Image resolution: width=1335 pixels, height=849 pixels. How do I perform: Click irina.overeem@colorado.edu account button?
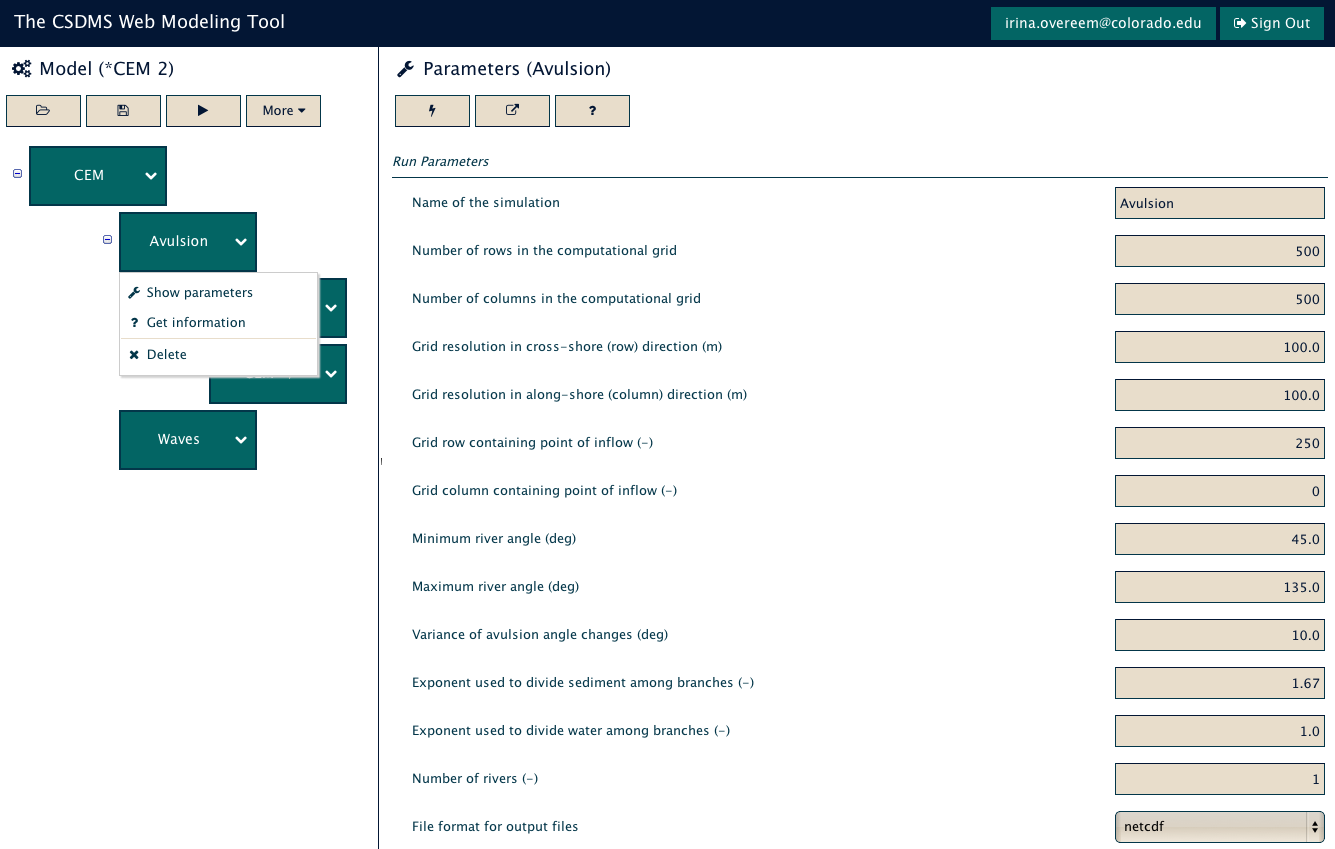1103,23
